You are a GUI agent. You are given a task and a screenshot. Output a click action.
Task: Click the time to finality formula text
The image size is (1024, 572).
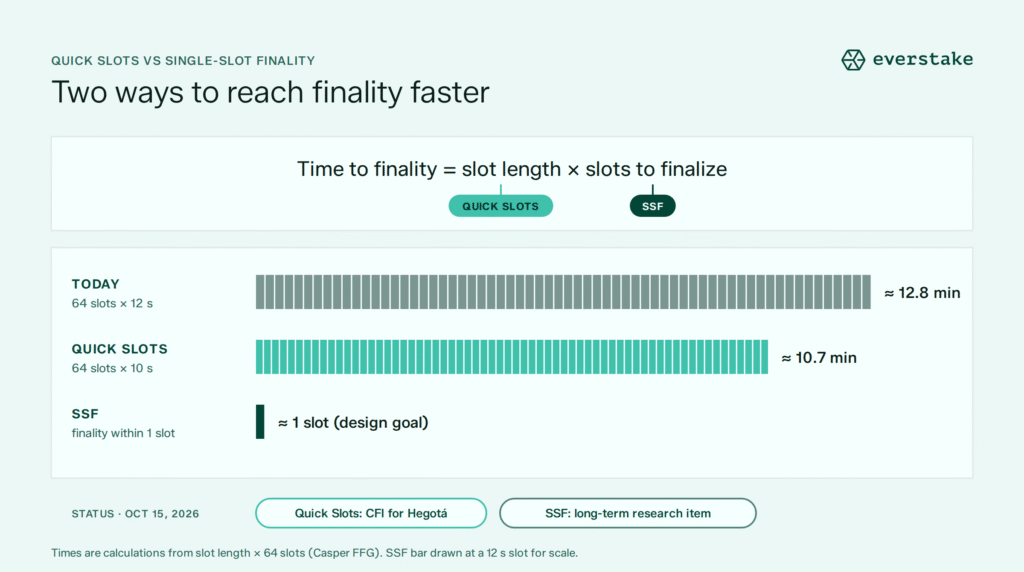tap(512, 169)
